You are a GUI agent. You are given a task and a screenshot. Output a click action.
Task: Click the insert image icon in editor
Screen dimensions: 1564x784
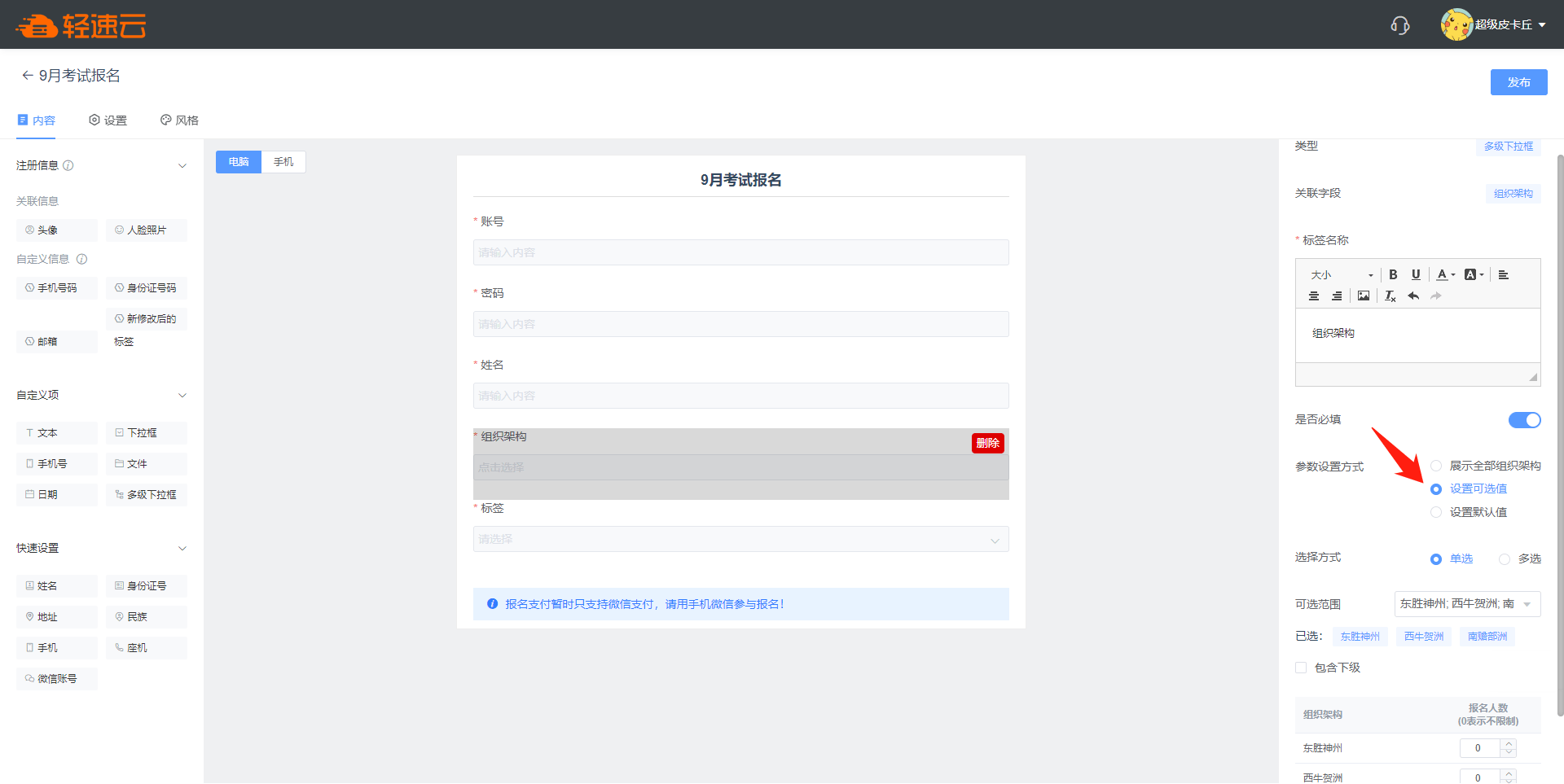click(1364, 296)
